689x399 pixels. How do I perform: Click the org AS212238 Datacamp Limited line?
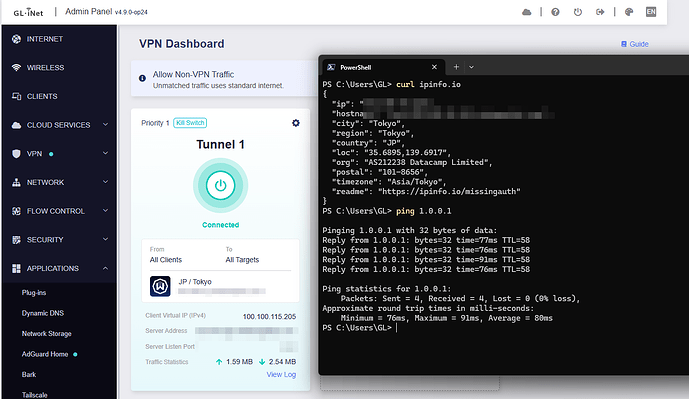tap(412, 163)
